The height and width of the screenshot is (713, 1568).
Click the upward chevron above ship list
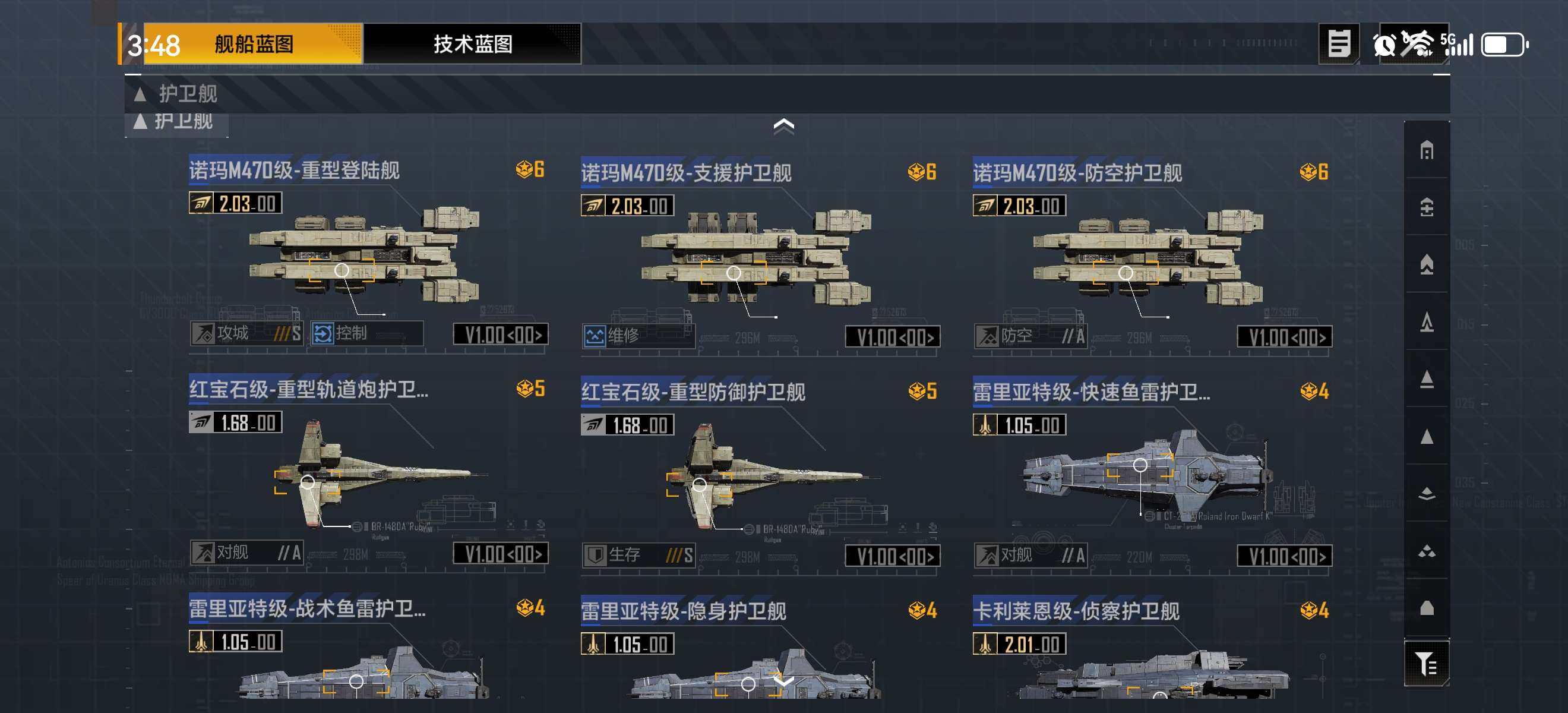point(783,126)
